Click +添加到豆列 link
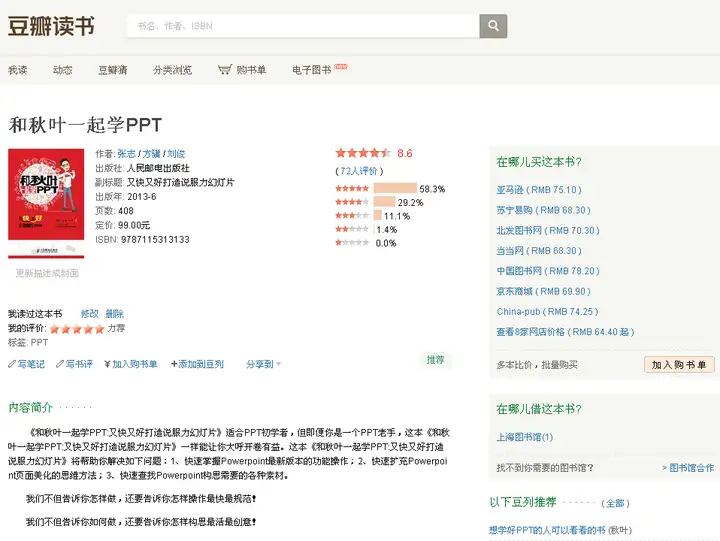720x541 pixels. (x=197, y=364)
